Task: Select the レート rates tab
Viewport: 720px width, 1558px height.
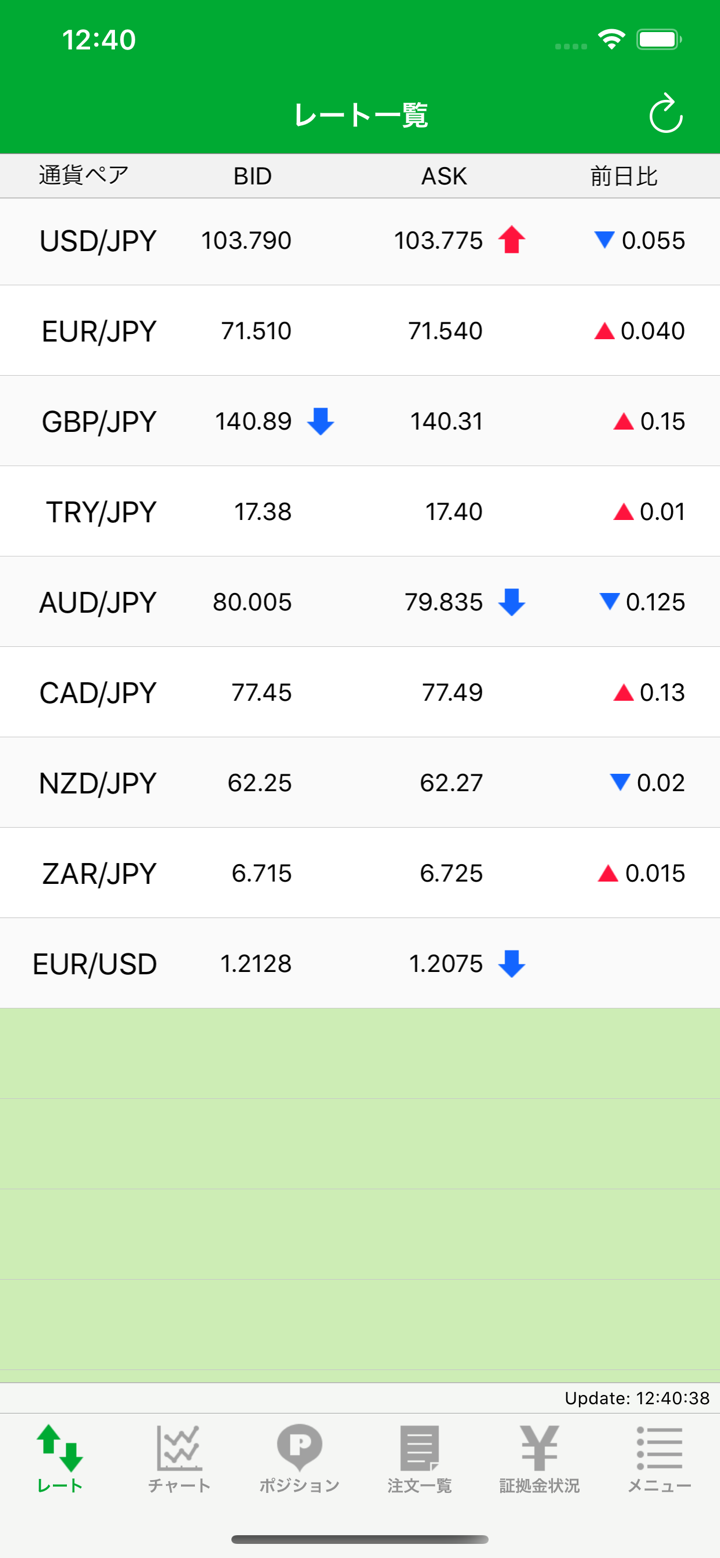Action: click(60, 1460)
